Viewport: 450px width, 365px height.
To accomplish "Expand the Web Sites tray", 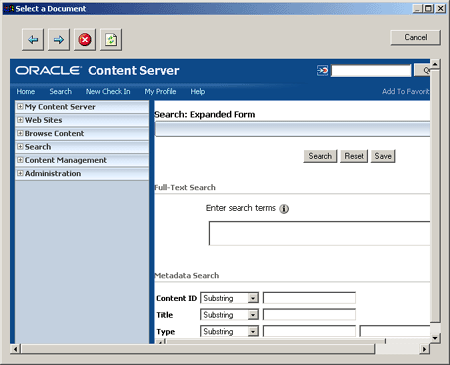I will point(20,120).
